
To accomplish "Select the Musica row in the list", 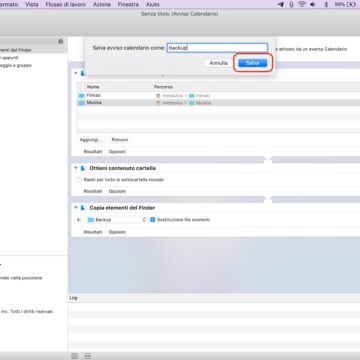I will coord(218,103).
